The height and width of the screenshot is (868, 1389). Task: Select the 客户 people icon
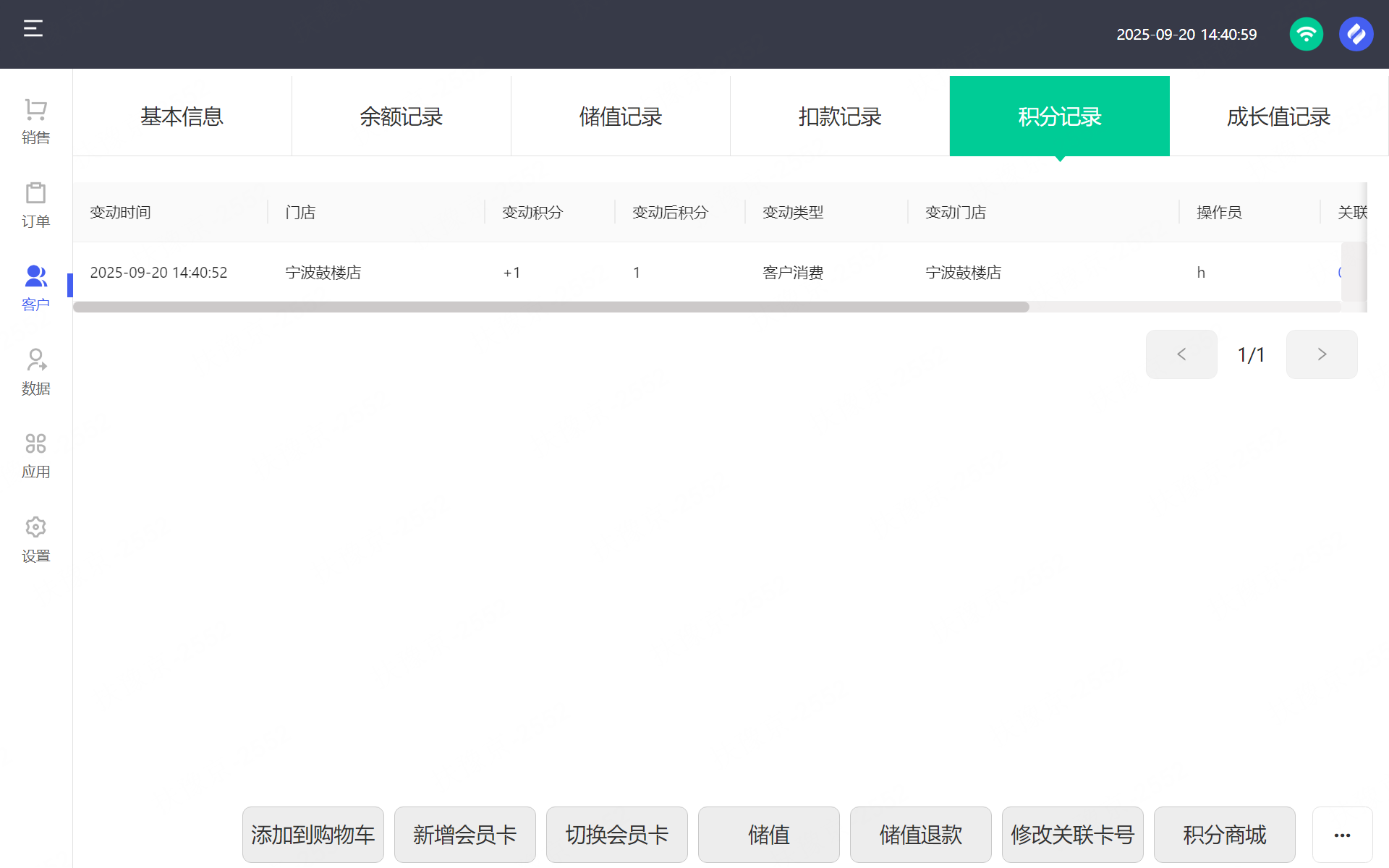(35, 276)
